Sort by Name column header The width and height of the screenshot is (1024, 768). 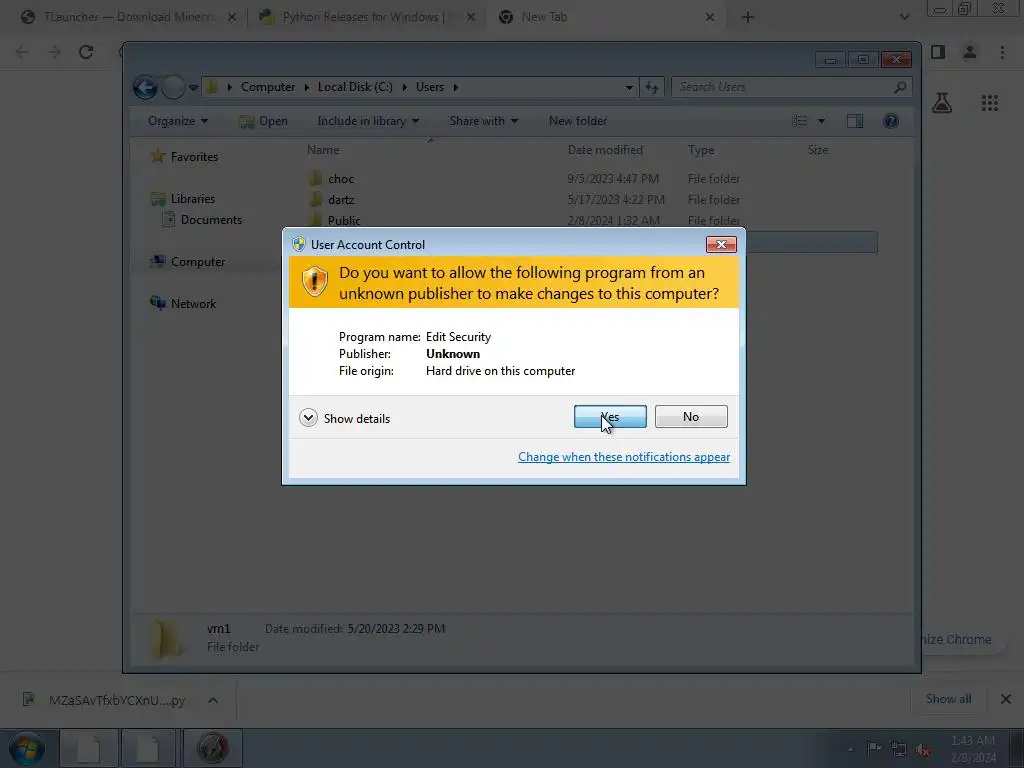click(x=323, y=150)
